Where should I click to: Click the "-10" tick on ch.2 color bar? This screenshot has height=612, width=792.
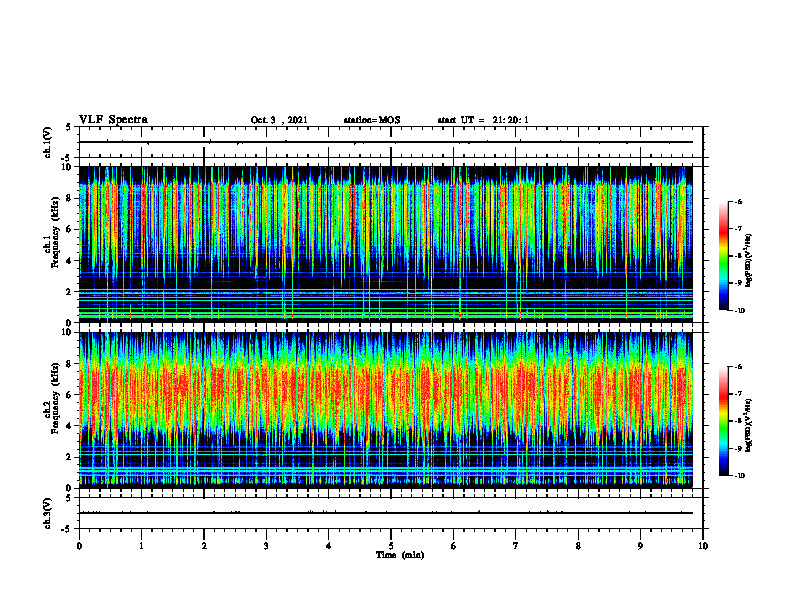click(740, 476)
